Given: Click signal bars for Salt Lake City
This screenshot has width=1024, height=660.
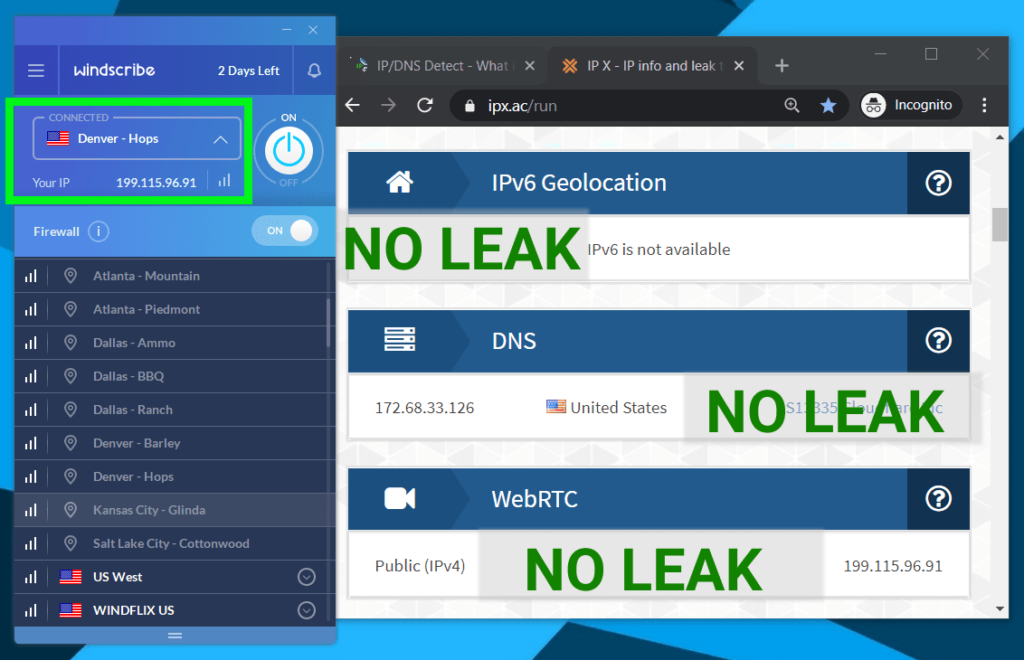Looking at the screenshot, I should pyautogui.click(x=31, y=543).
